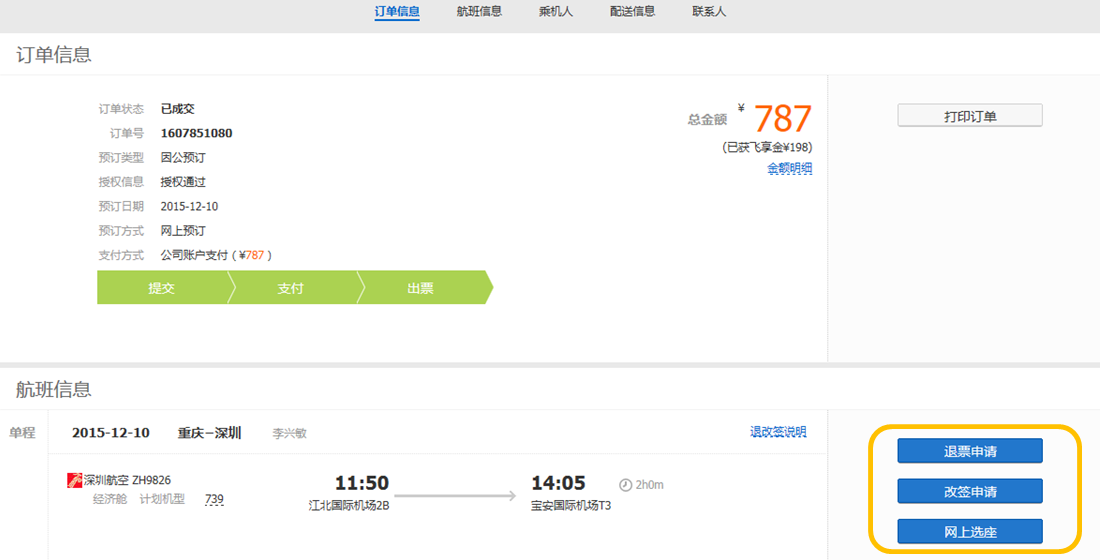This screenshot has height=560, width=1100.
Task: Click the 江北国际机场2B text
Action: pyautogui.click(x=349, y=505)
